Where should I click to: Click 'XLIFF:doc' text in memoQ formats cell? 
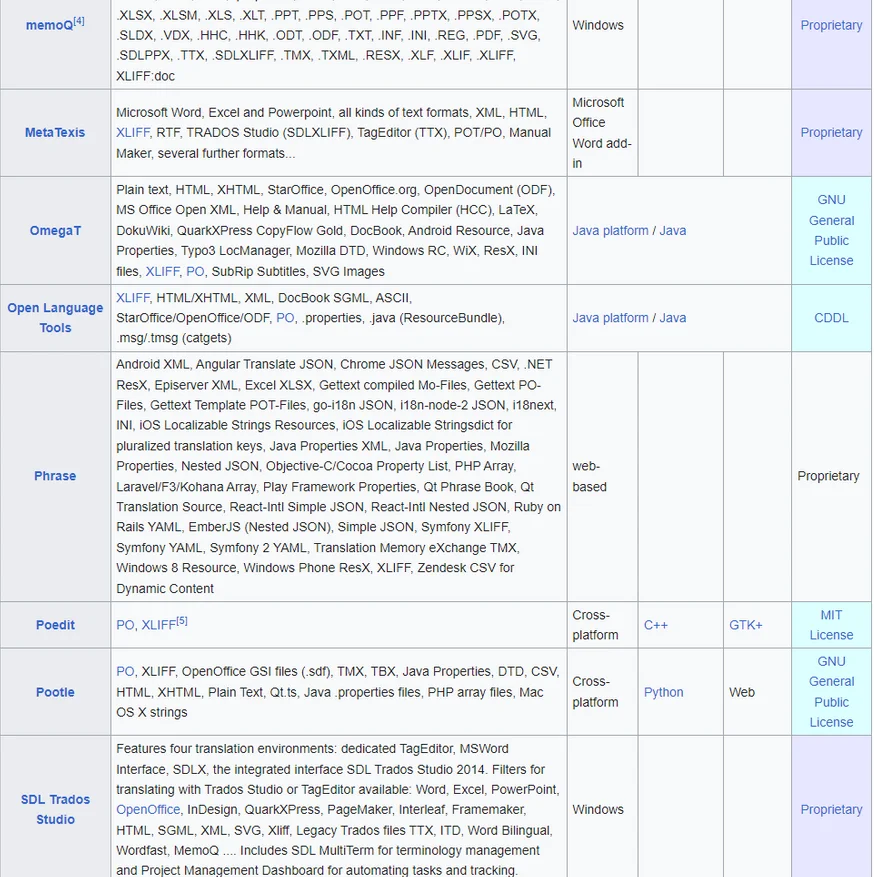tap(145, 76)
